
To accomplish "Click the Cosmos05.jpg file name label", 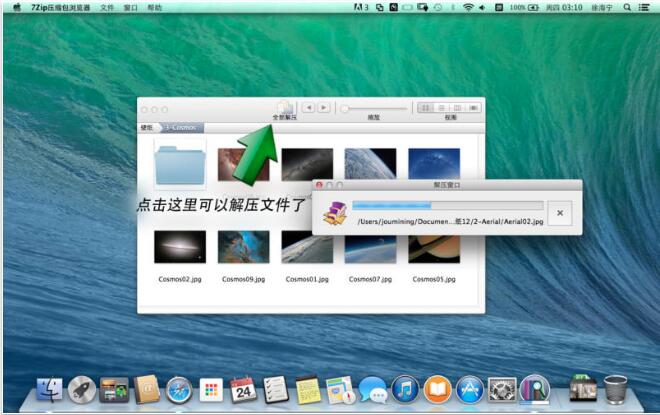I will (434, 279).
